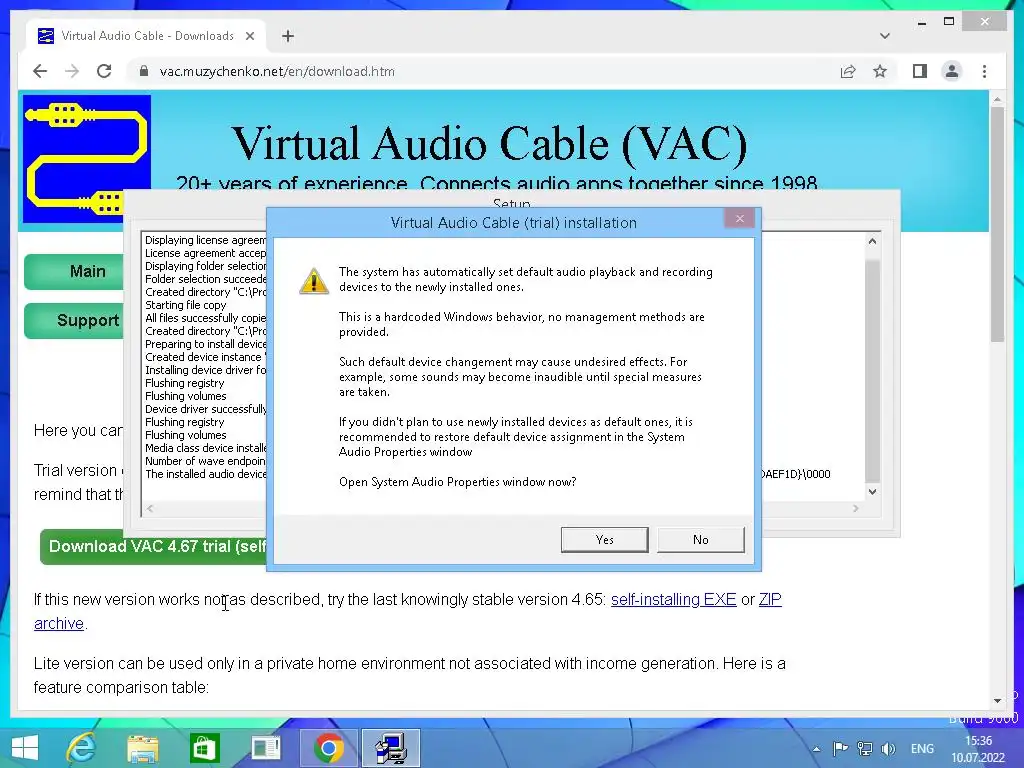The height and width of the screenshot is (768, 1024).
Task: Open the tab search dropdown chevron
Action: pos(884,36)
